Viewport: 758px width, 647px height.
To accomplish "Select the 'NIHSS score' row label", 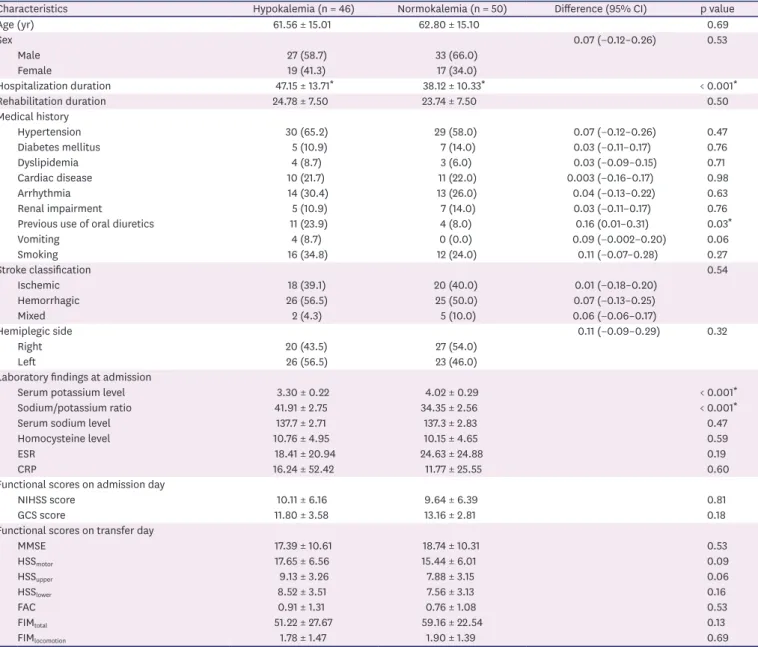I will point(46,500).
